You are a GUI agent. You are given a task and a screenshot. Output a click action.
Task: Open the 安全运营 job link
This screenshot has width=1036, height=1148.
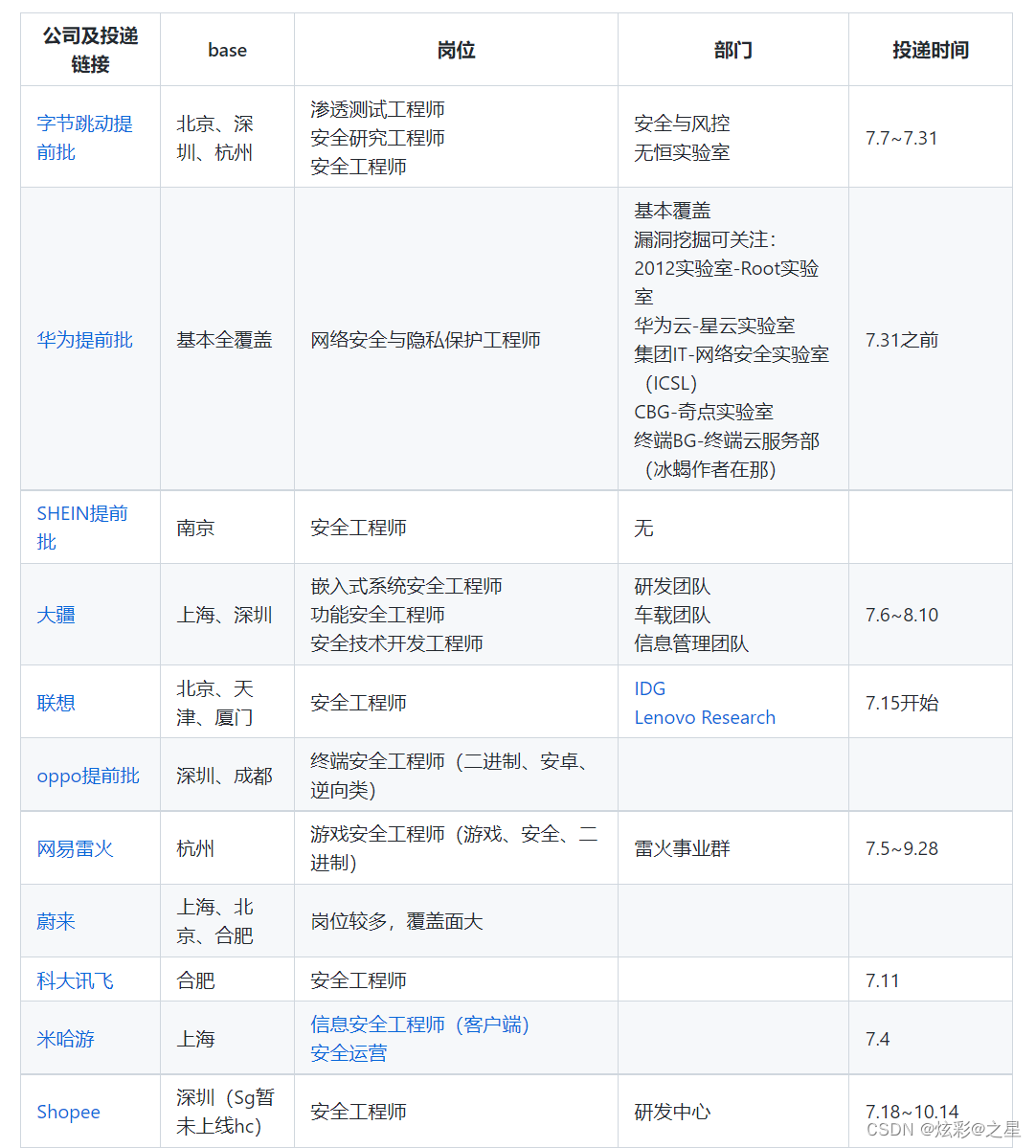point(349,1053)
